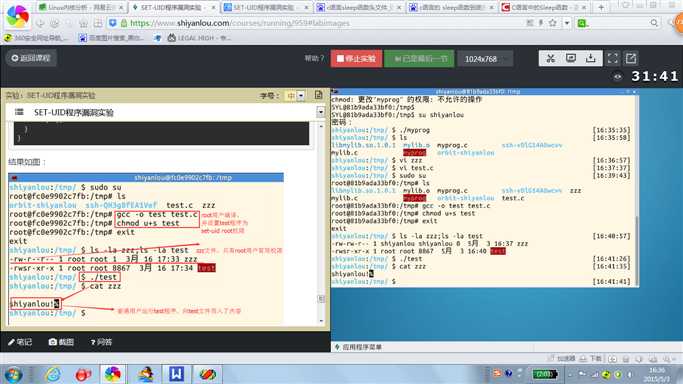Click the screen message icon beside scissors

point(571,58)
